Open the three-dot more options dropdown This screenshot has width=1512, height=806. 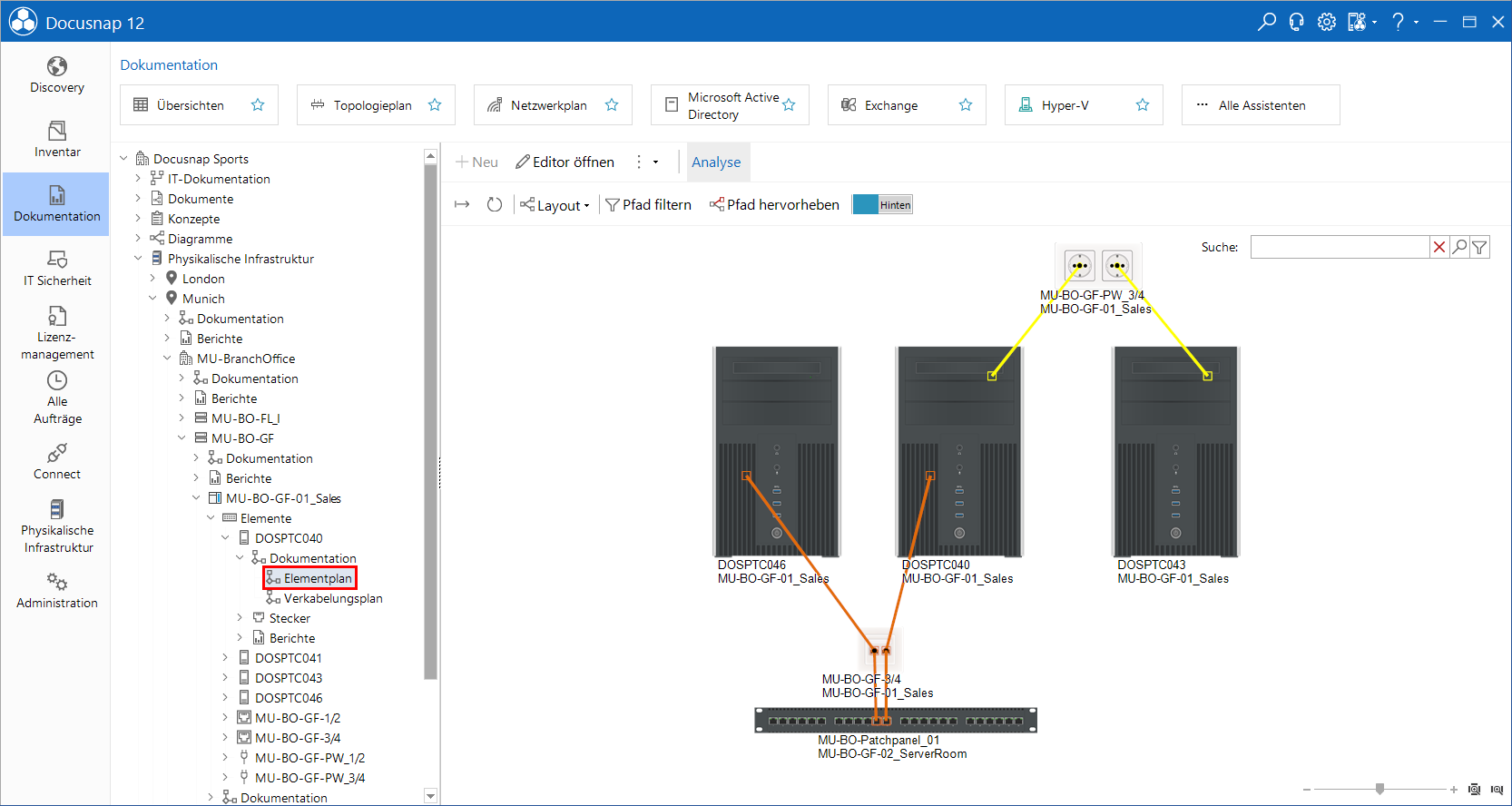coord(647,162)
